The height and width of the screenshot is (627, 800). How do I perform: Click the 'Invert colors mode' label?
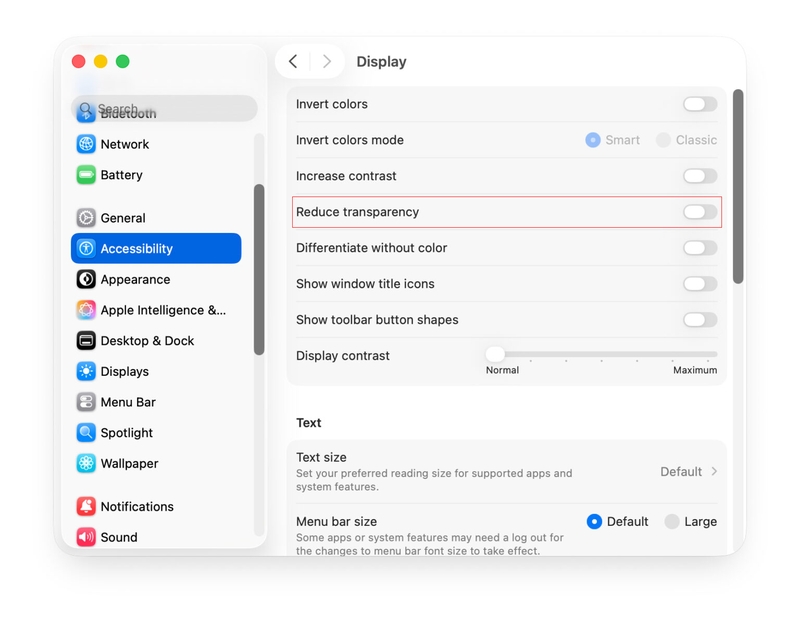click(x=350, y=140)
